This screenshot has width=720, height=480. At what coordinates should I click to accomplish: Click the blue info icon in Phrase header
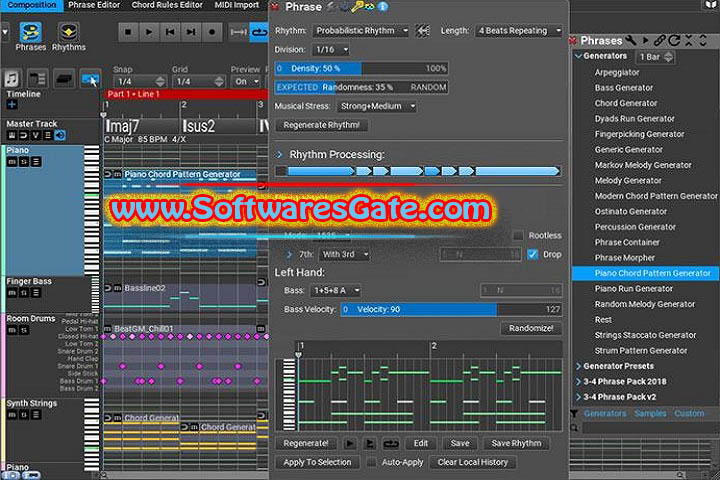pyautogui.click(x=382, y=6)
